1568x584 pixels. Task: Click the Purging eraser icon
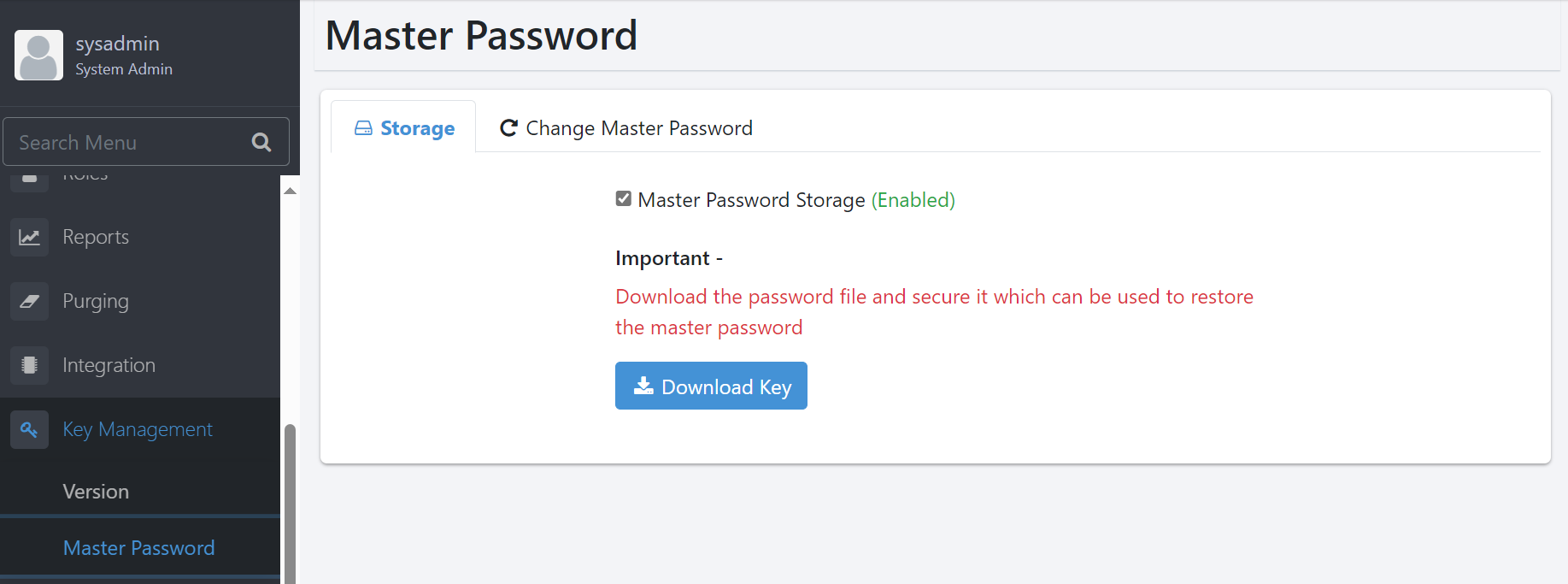[29, 301]
